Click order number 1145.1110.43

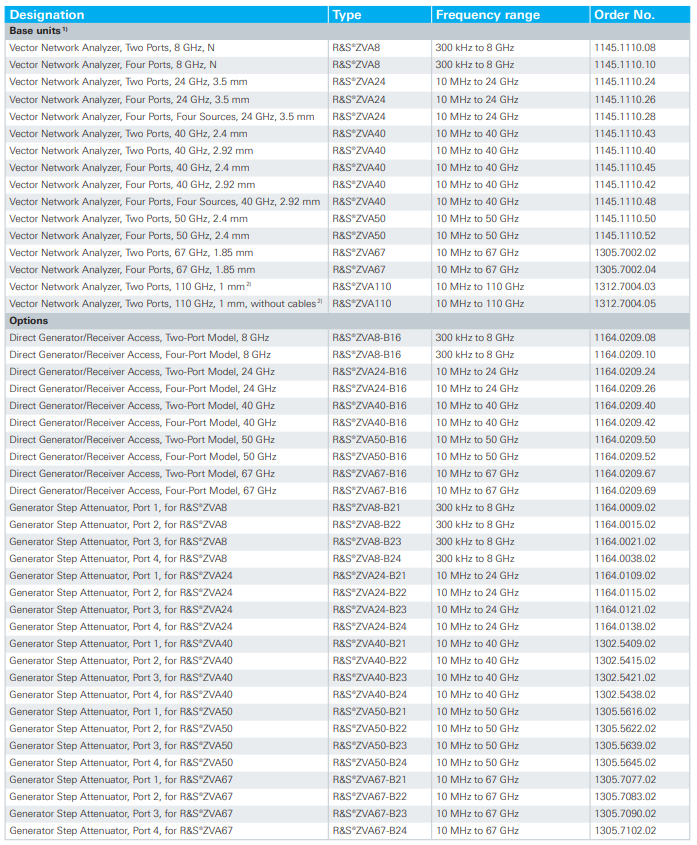[625, 134]
